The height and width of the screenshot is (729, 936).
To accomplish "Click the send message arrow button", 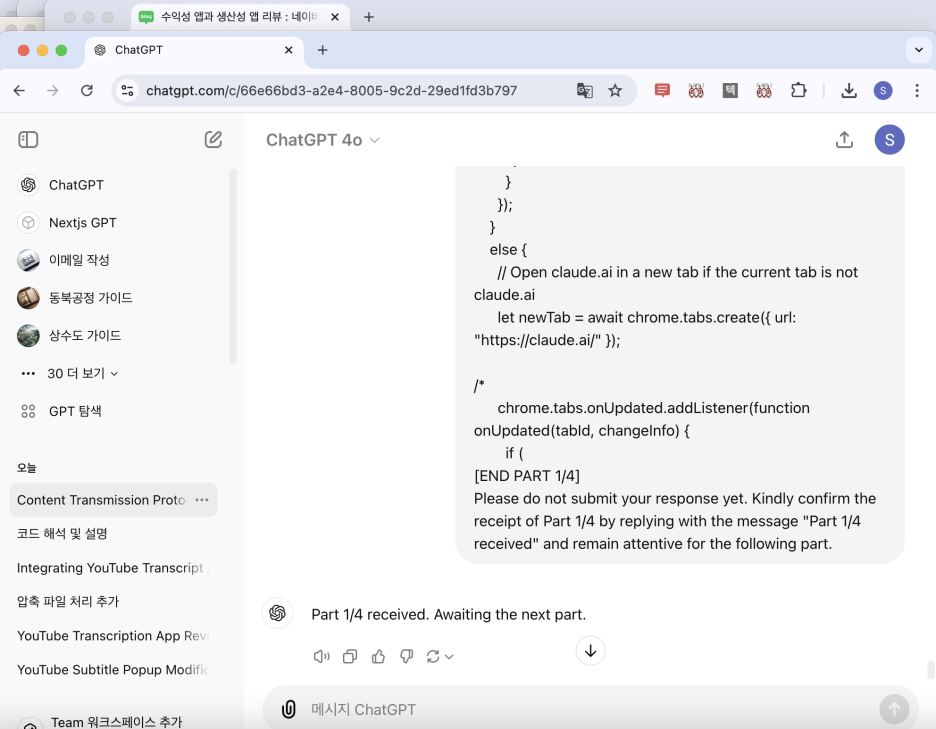I will pos(894,709).
